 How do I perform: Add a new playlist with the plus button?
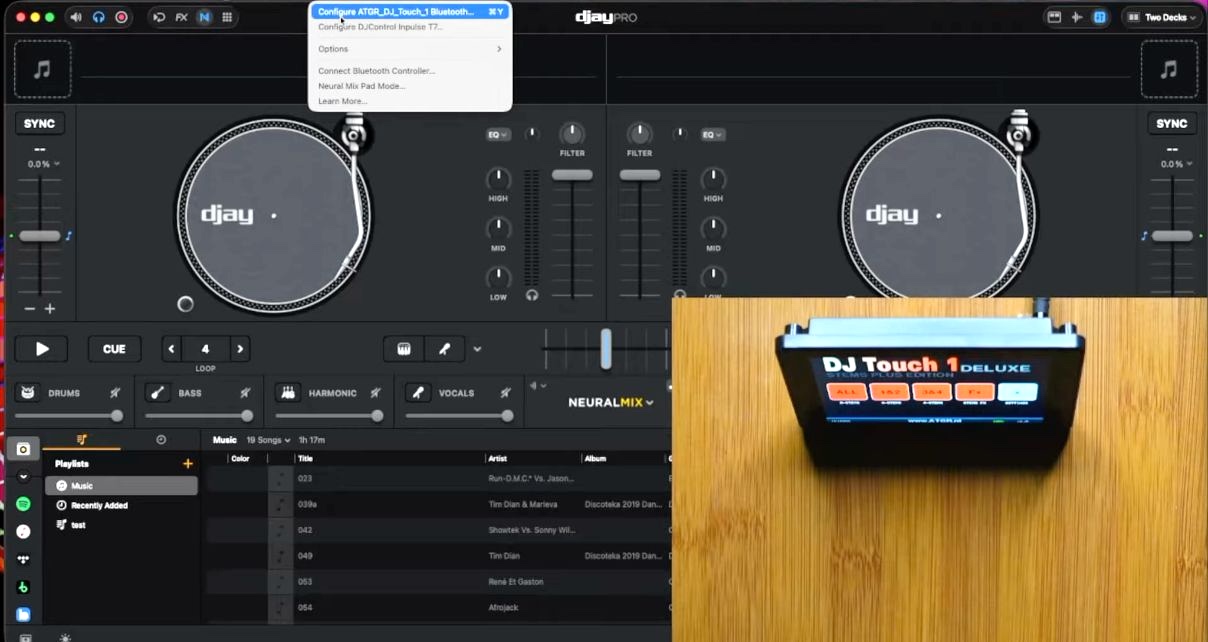(x=188, y=463)
